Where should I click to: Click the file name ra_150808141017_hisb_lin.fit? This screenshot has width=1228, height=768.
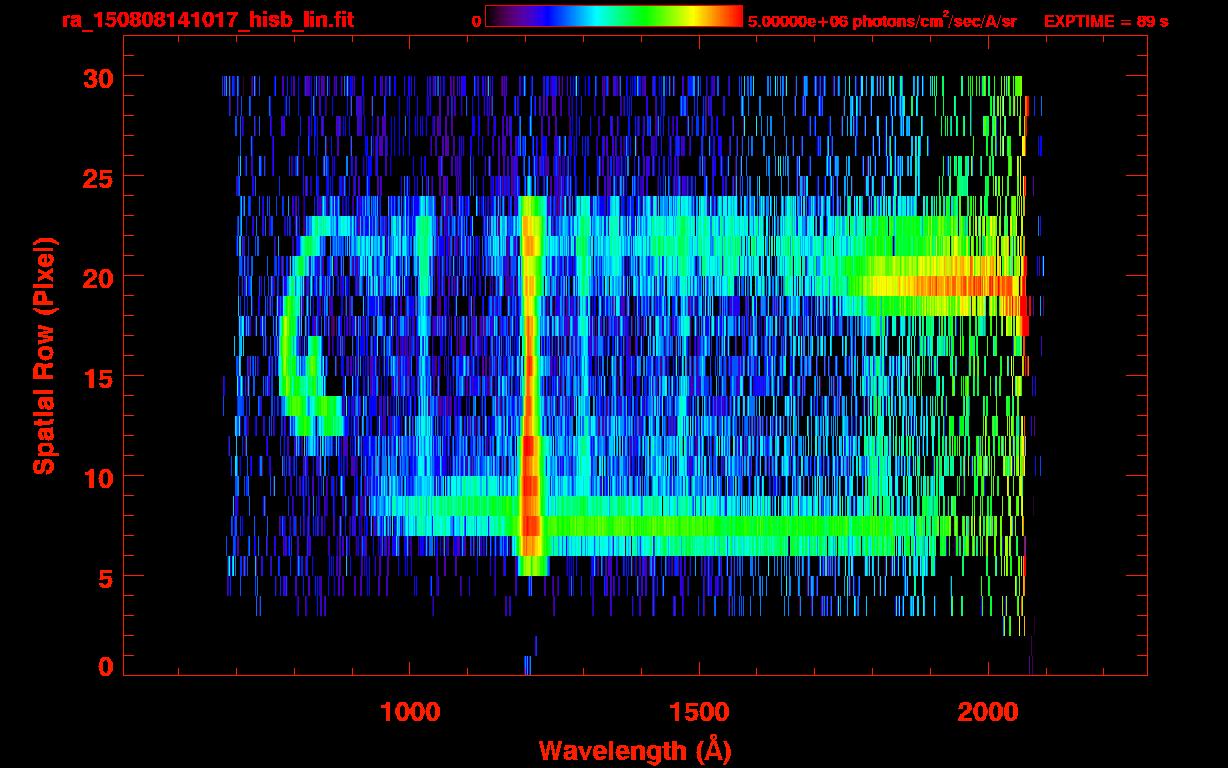pos(206,20)
